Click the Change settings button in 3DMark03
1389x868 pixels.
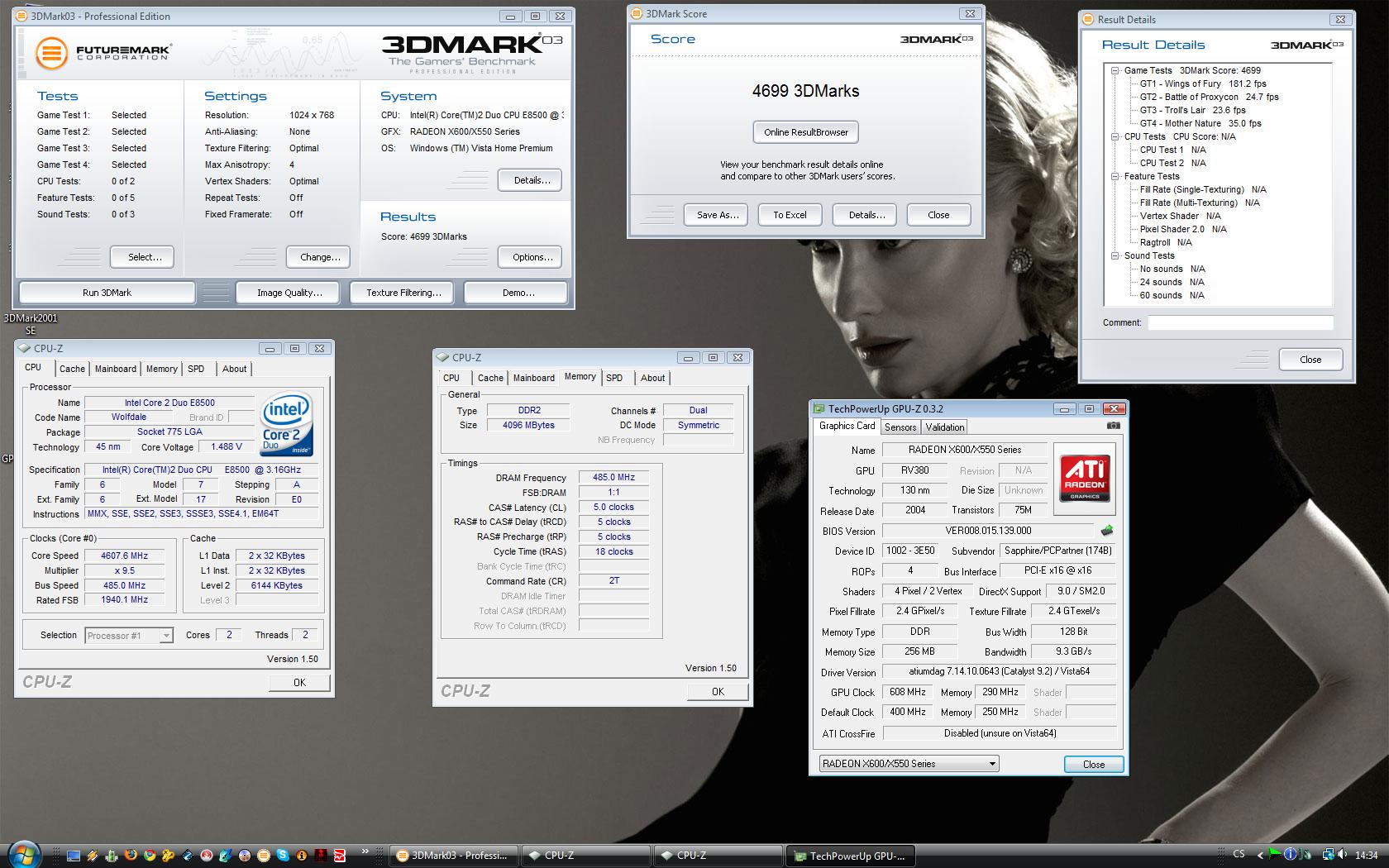tap(320, 257)
